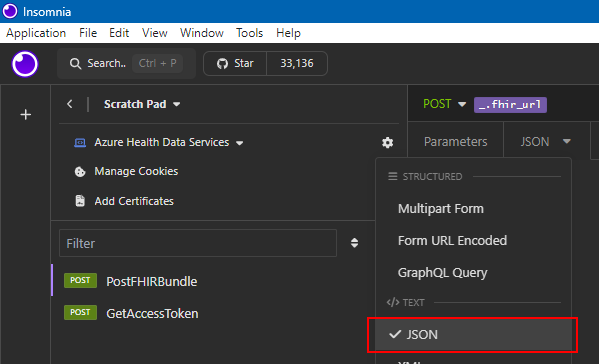Switch to the Parameters tab
The image size is (599, 364).
[455, 142]
